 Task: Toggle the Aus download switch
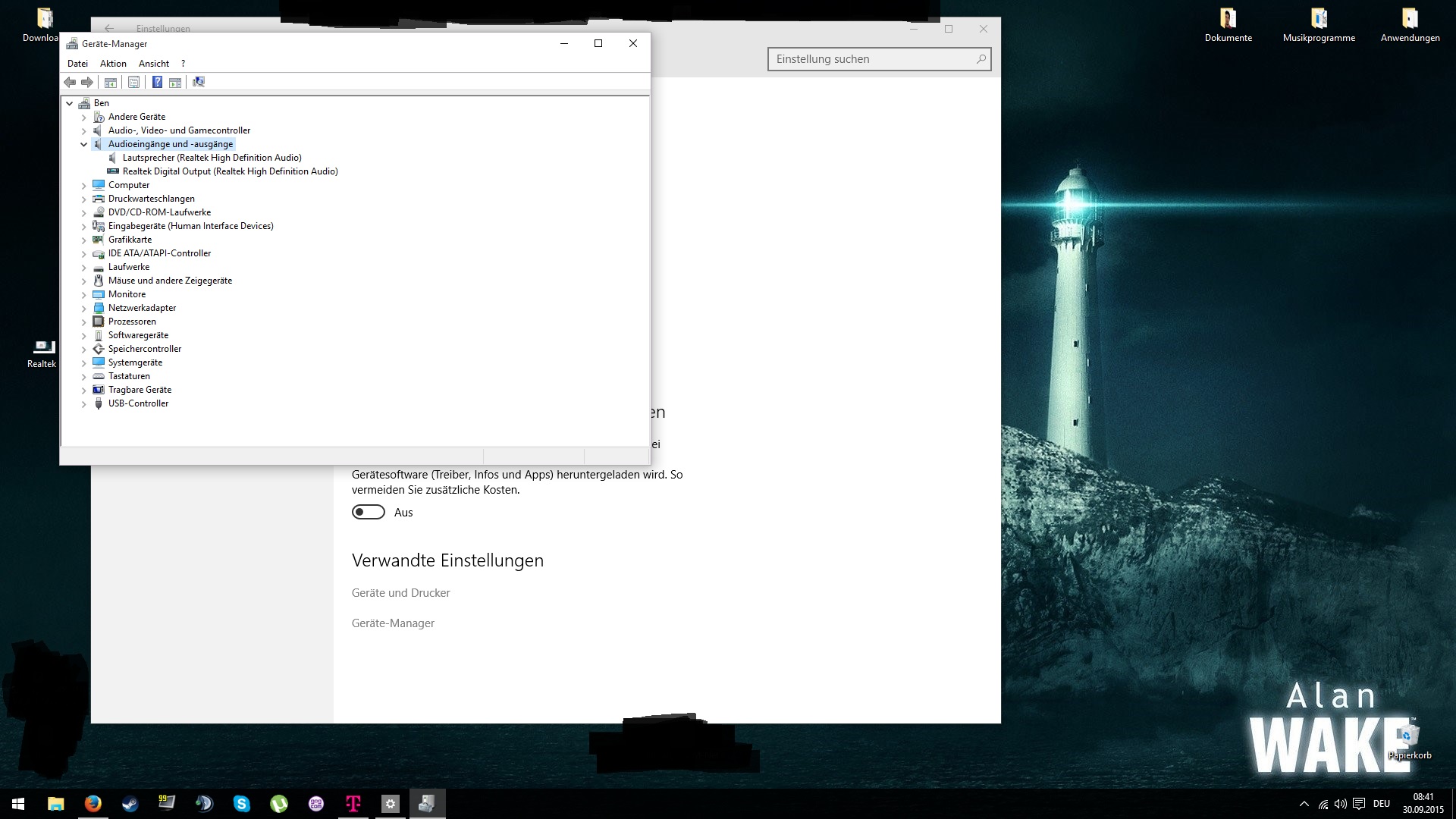[x=369, y=513]
